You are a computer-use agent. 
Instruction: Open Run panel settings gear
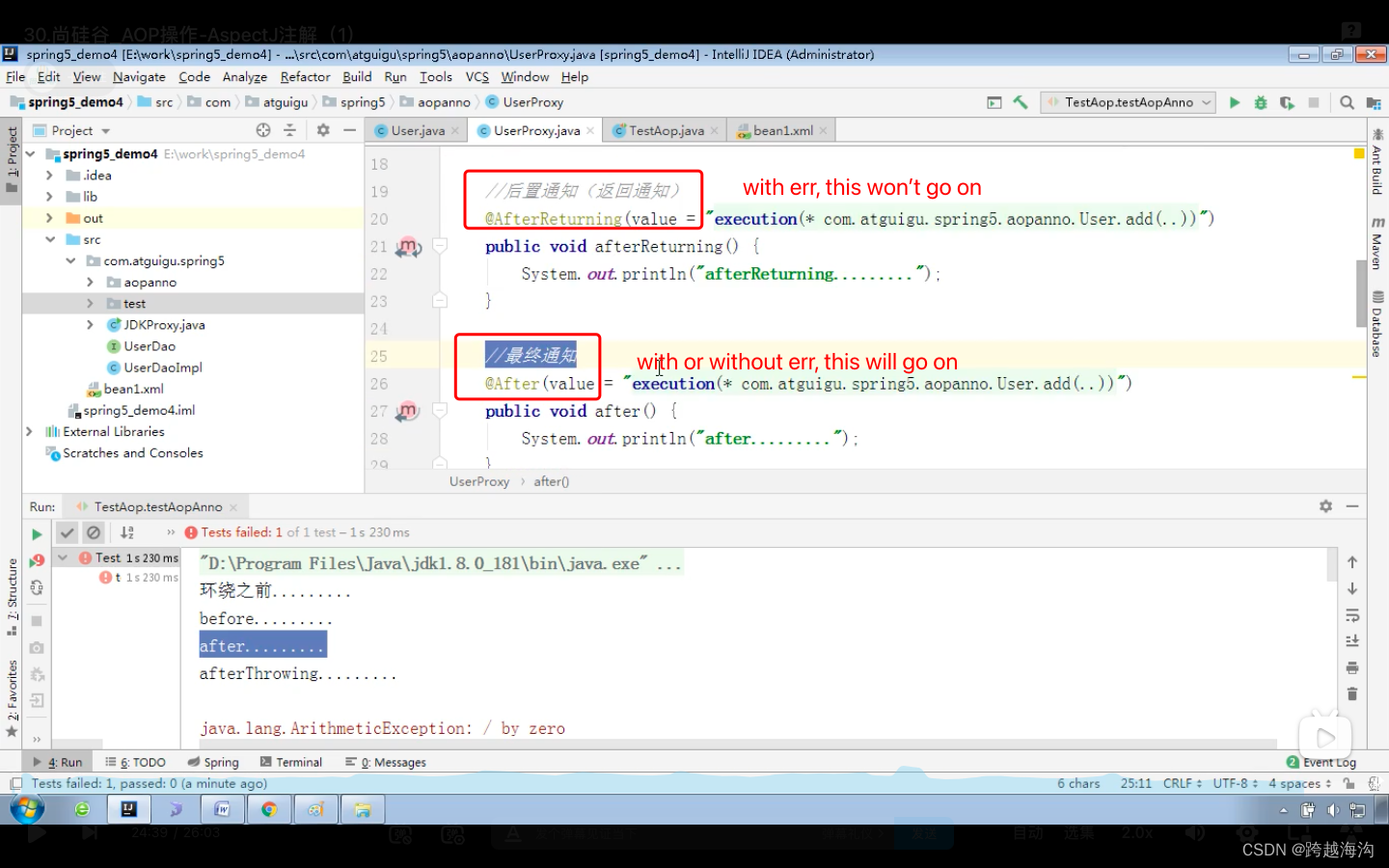[x=1326, y=506]
